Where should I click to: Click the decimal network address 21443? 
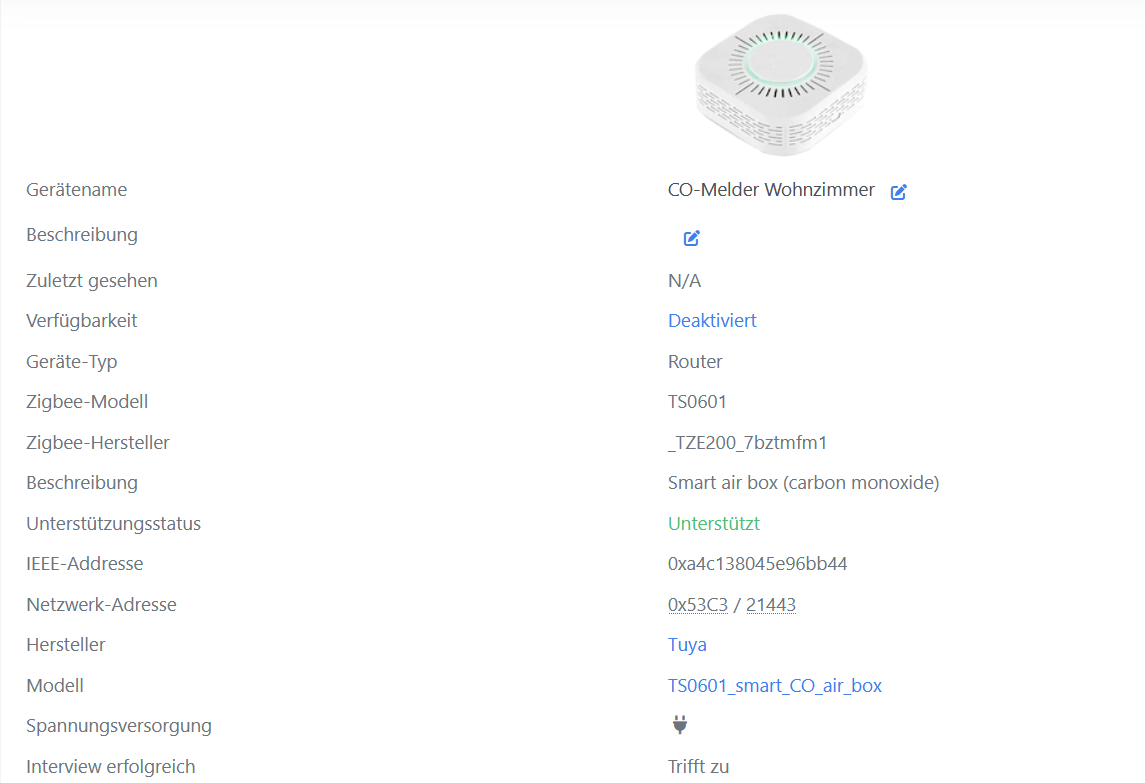[x=771, y=604]
